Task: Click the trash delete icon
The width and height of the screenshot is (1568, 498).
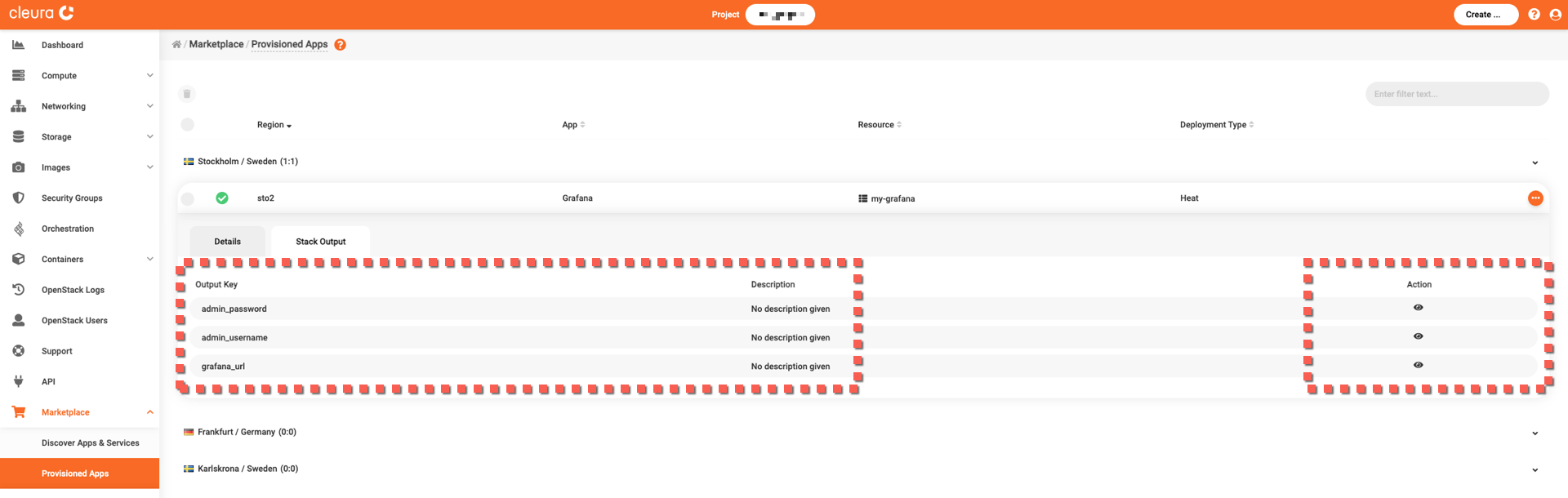Action: click(x=187, y=94)
